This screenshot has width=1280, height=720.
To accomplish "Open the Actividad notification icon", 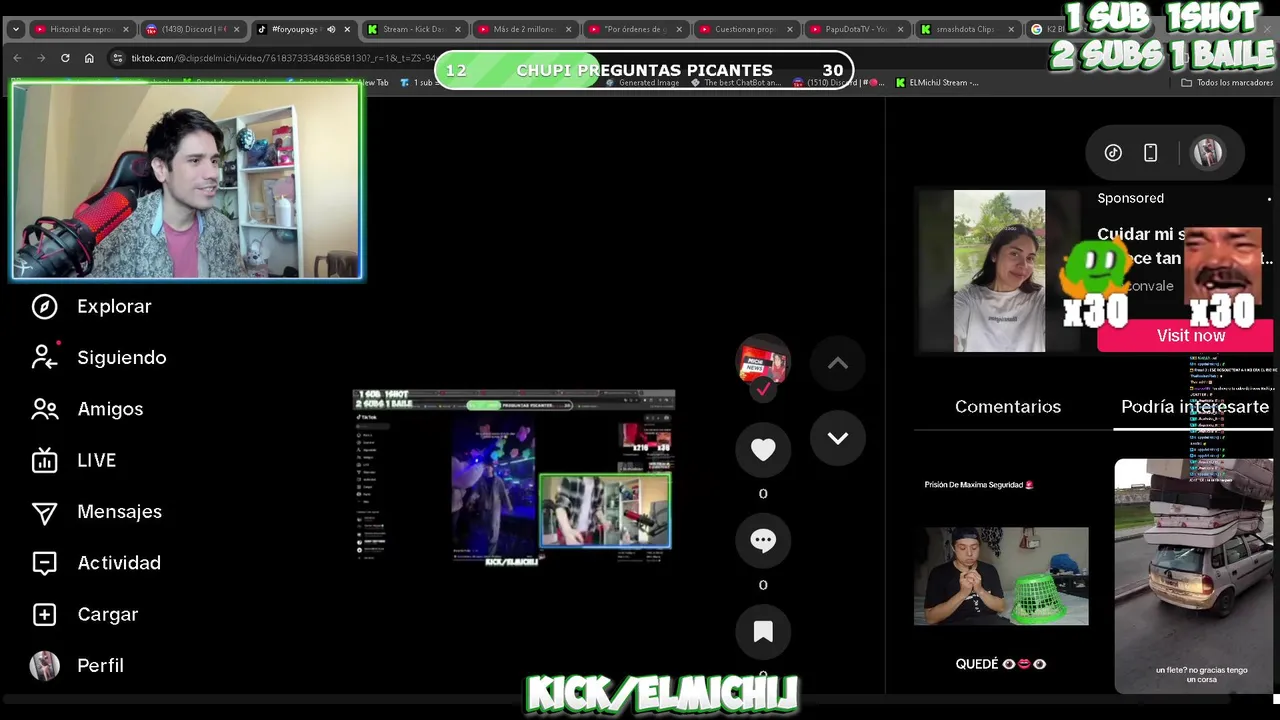I will point(44,563).
